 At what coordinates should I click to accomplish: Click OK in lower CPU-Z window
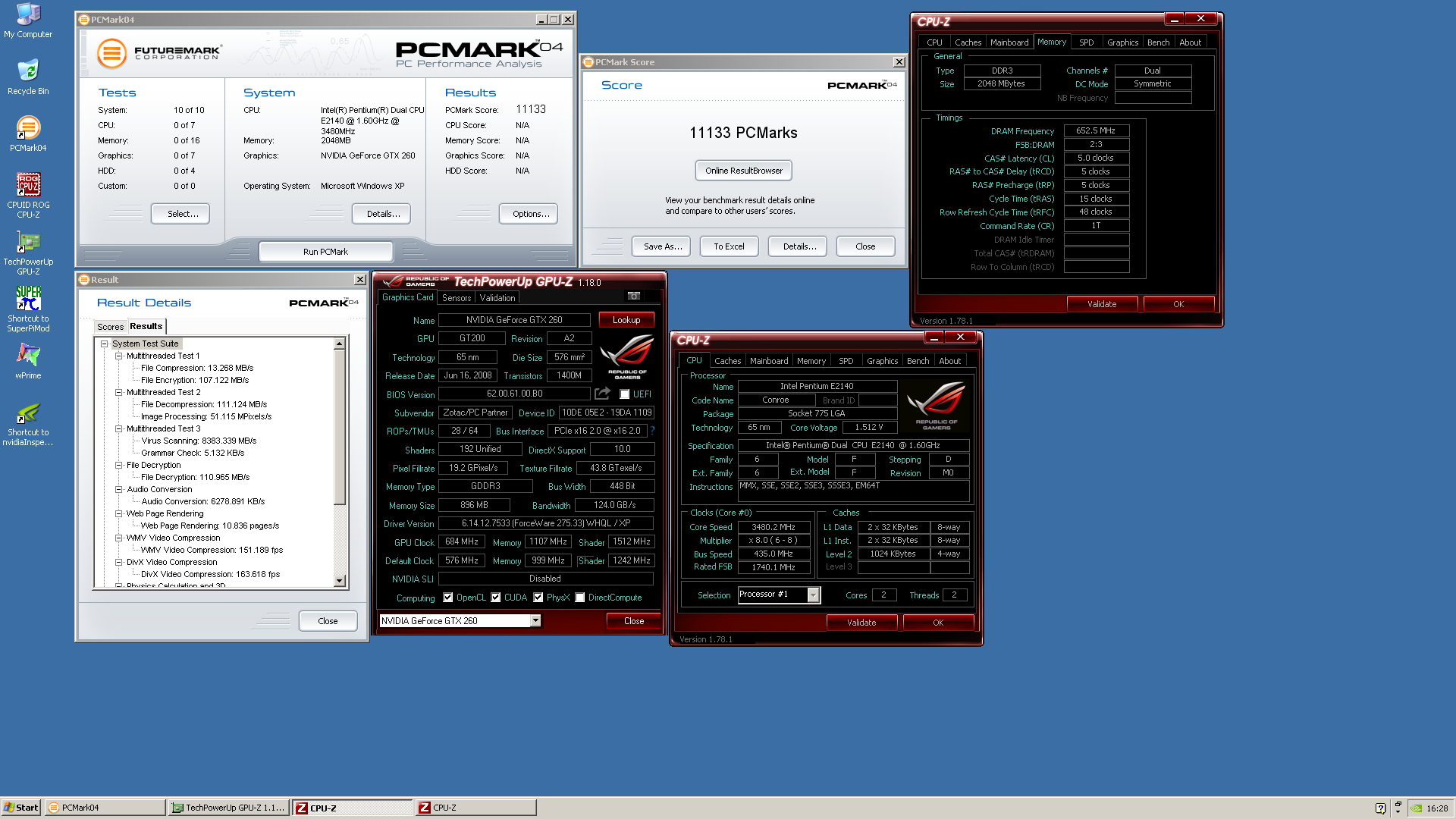(938, 623)
